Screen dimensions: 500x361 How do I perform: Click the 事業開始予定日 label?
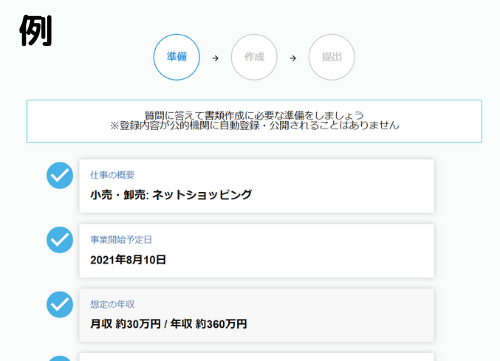click(121, 240)
